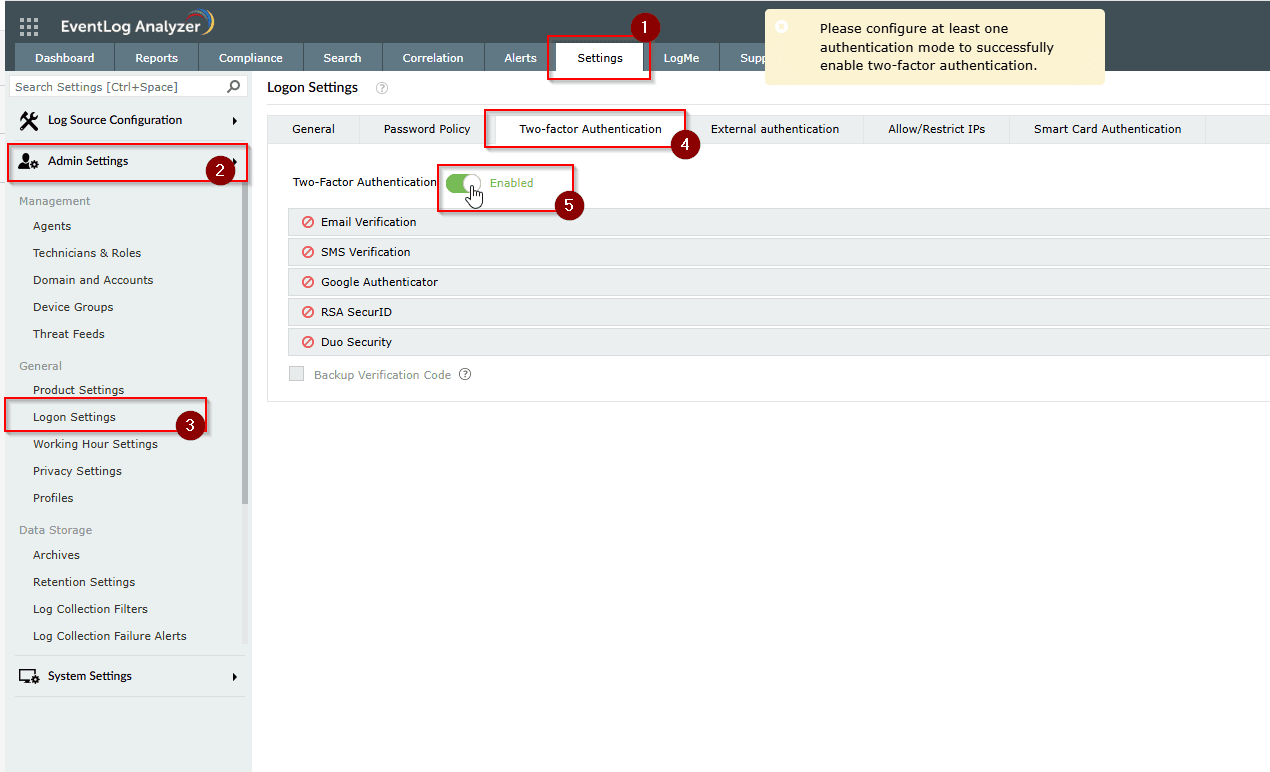Select the Two-factor Authentication tab

(x=590, y=129)
